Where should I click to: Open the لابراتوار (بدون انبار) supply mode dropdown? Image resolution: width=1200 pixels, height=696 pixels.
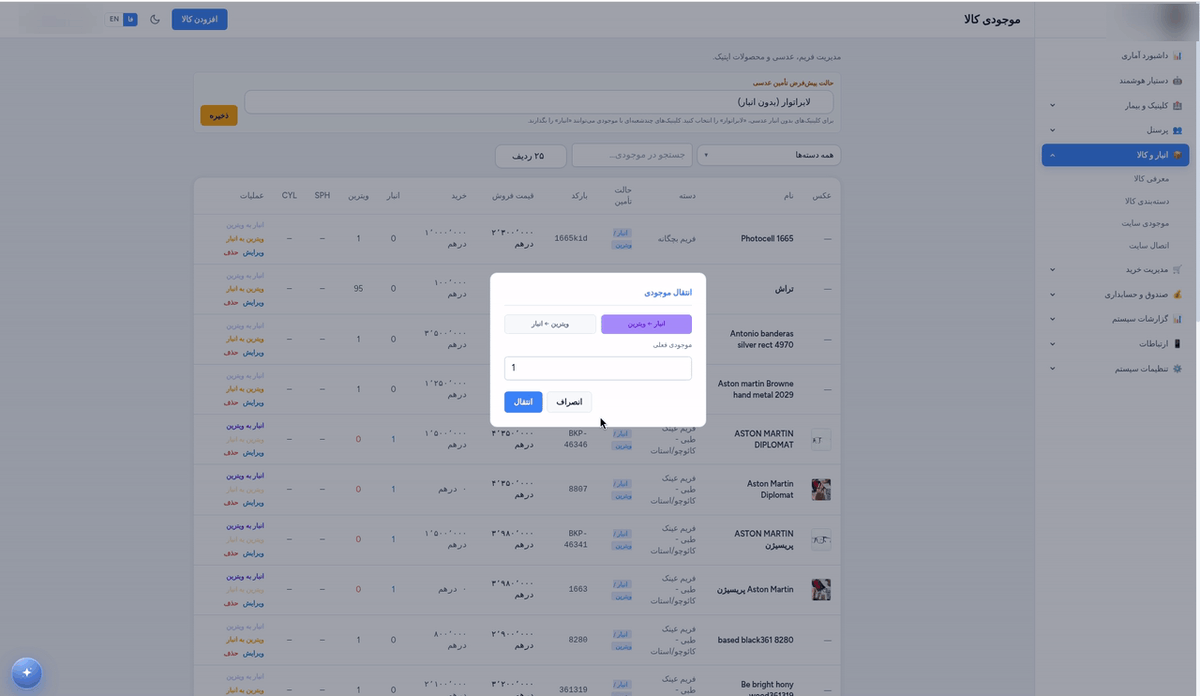(x=539, y=102)
